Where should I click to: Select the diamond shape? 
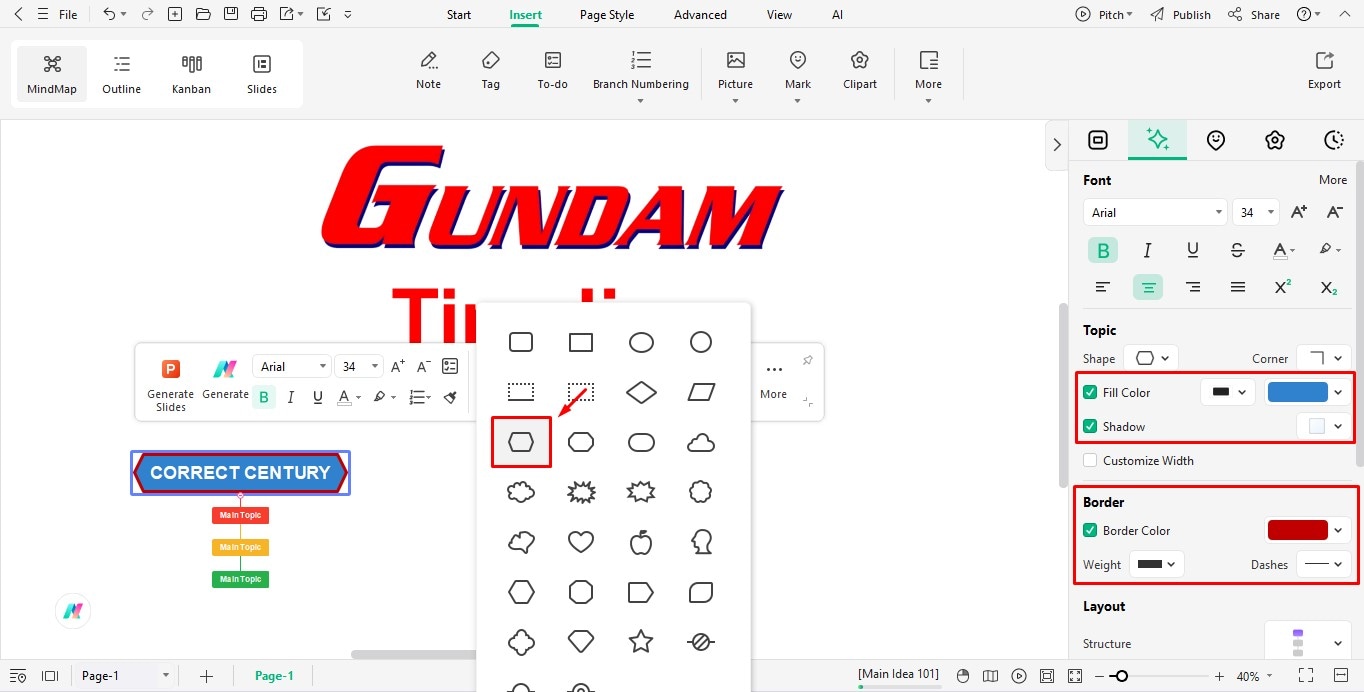coord(641,392)
